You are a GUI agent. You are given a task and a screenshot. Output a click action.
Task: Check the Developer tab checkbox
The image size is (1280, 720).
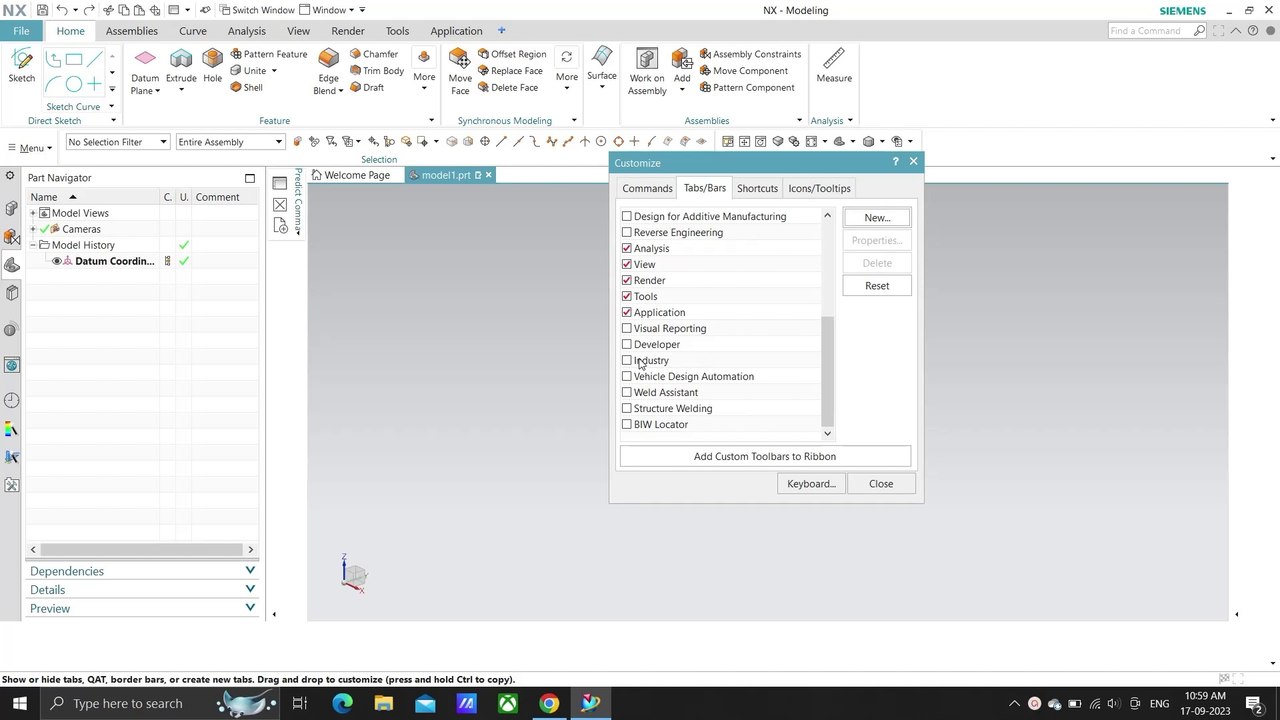[x=627, y=344]
